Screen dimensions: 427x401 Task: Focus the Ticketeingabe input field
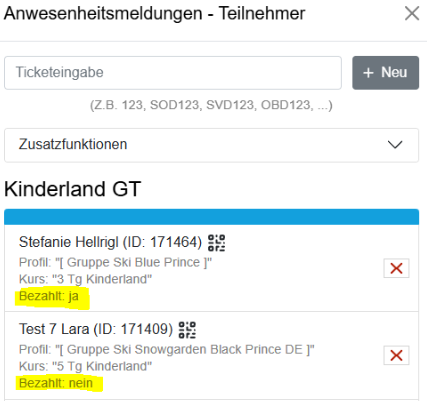173,73
